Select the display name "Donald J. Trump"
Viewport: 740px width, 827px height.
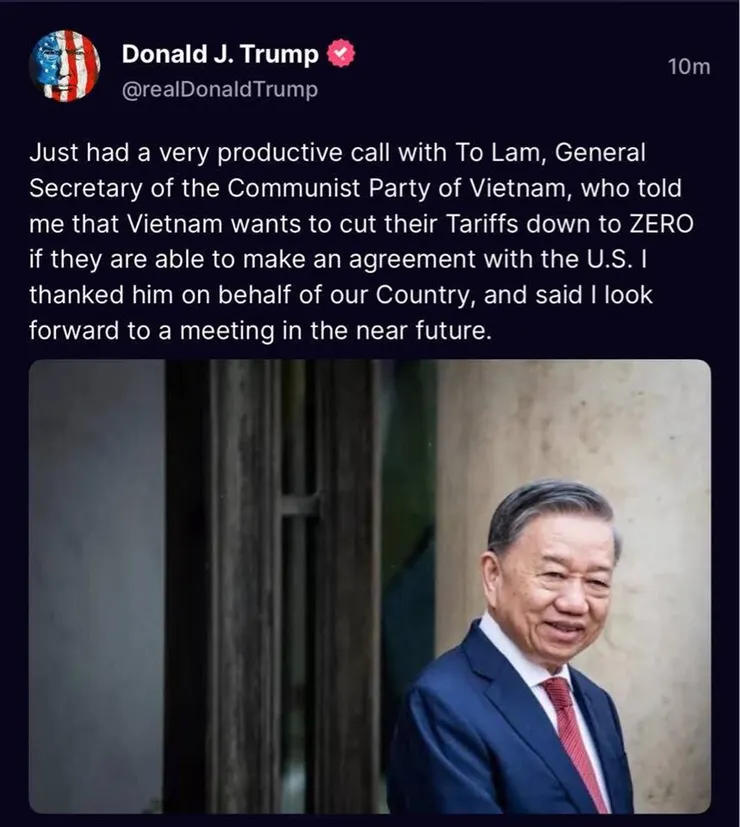pos(221,57)
